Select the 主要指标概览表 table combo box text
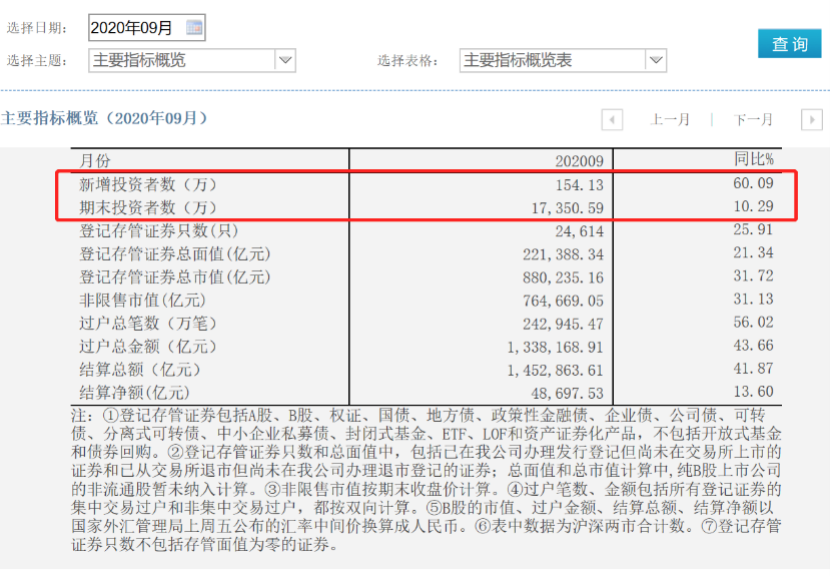Image resolution: width=832 pixels, height=576 pixels. (x=518, y=60)
